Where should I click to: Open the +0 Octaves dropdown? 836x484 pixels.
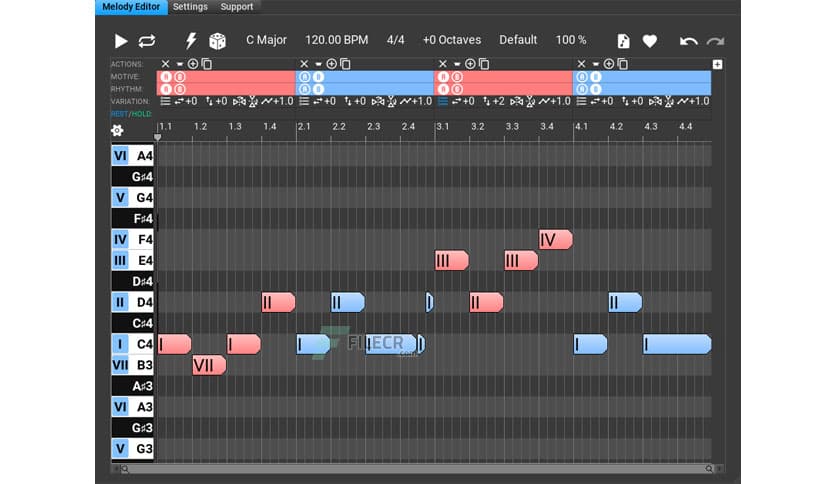(x=452, y=40)
